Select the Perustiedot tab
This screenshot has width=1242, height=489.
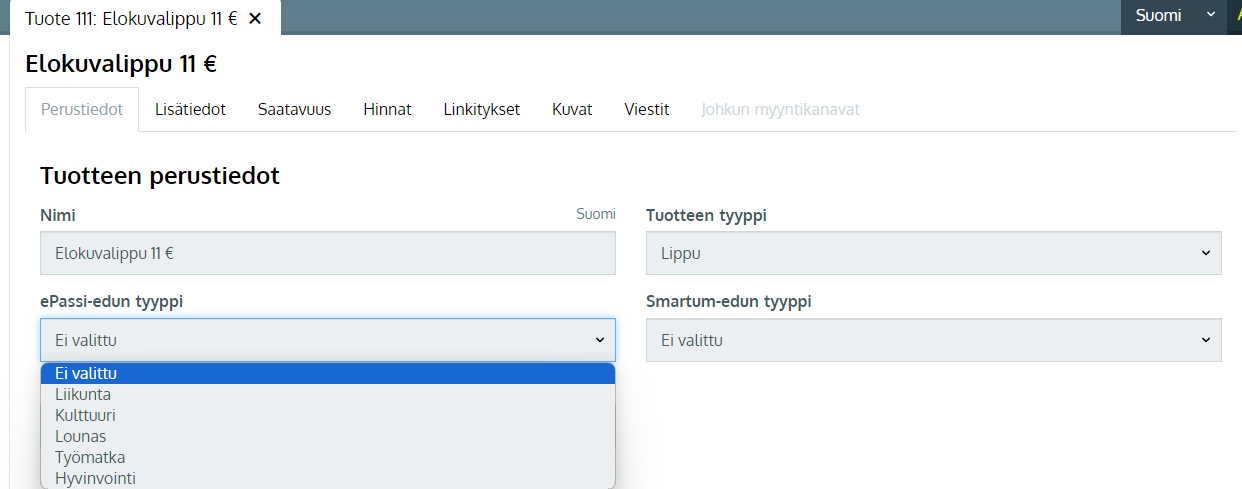82,110
